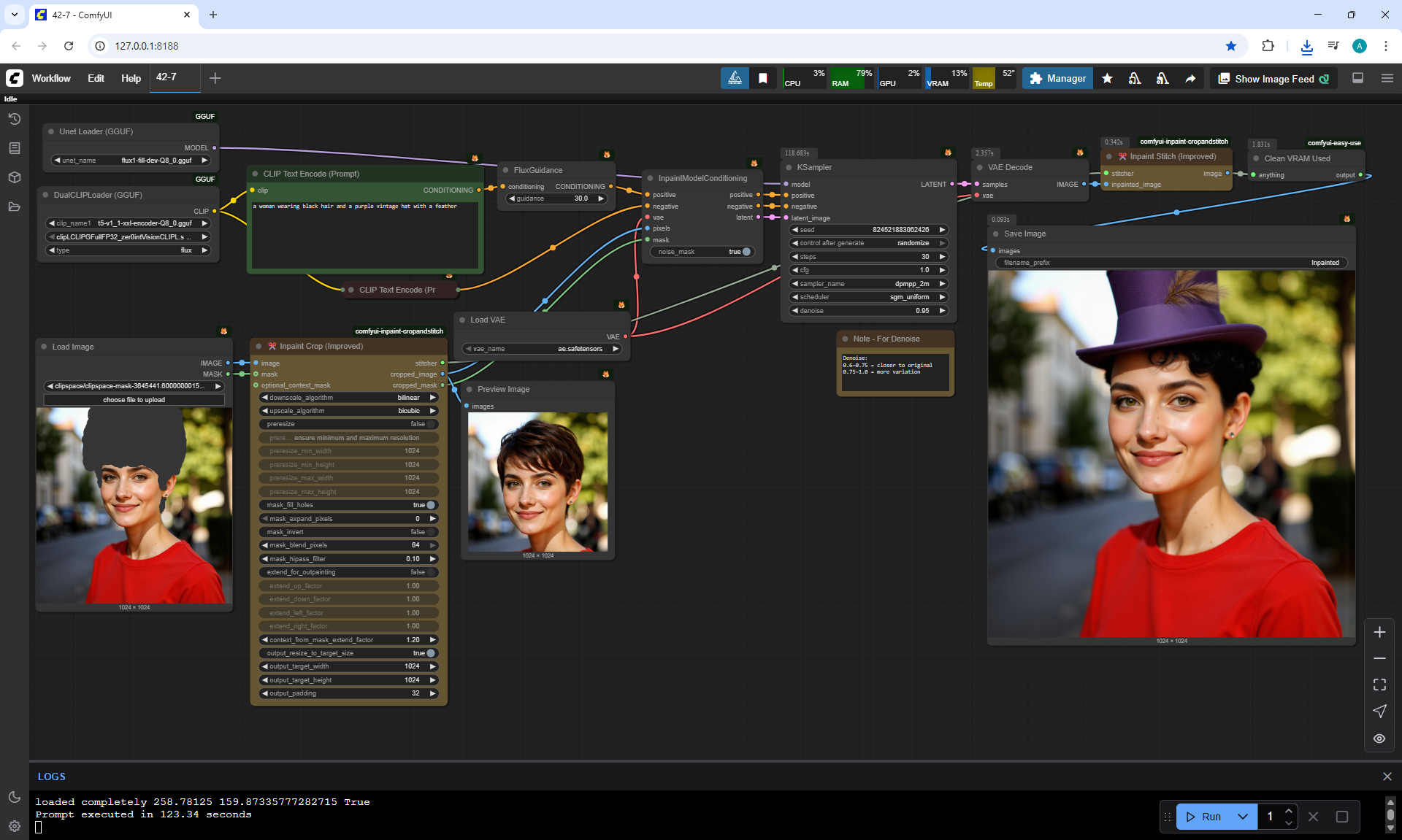This screenshot has width=1402, height=840.
Task: Toggle dark theme moon icon
Action: 14,797
